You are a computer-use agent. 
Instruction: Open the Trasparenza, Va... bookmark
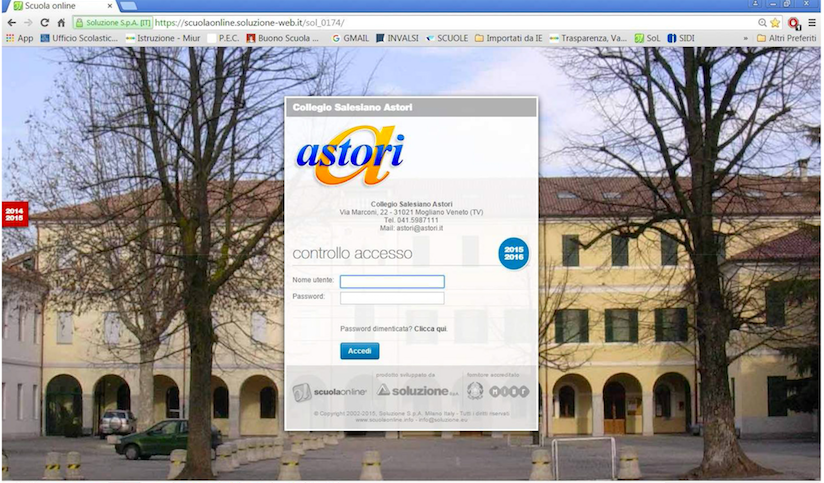pyautogui.click(x=588, y=38)
